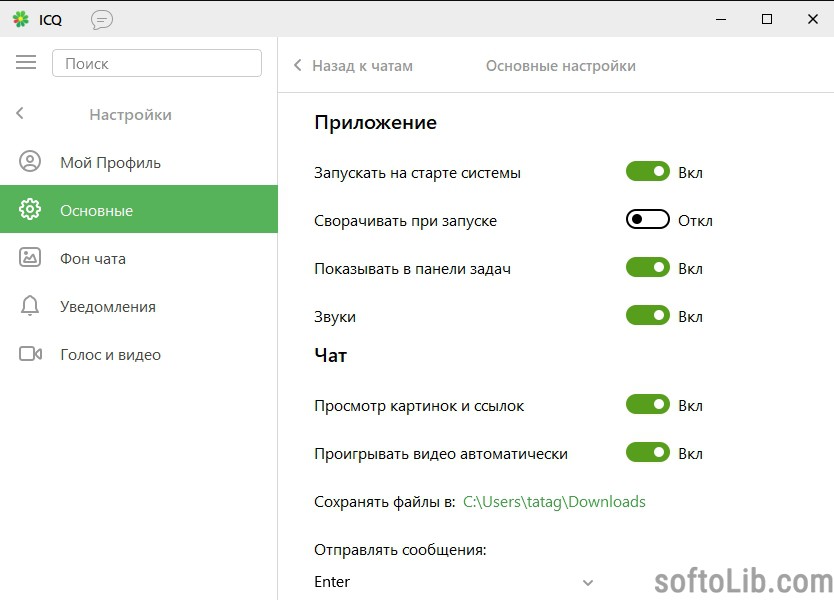Click the chevron before Назад к чатам
834x600 pixels.
click(x=298, y=65)
